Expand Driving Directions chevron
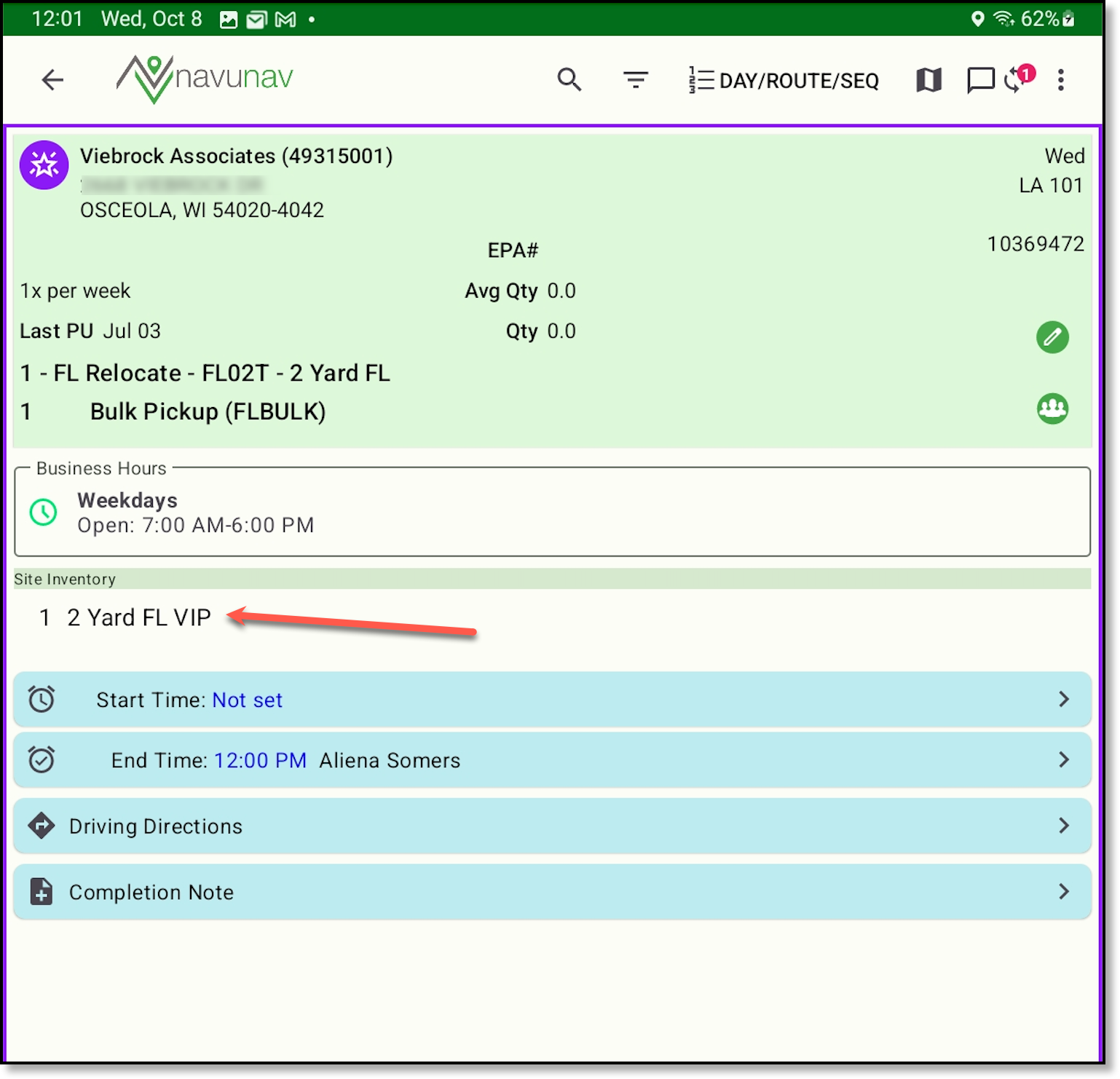The height and width of the screenshot is (1079, 1120). pyautogui.click(x=1064, y=825)
